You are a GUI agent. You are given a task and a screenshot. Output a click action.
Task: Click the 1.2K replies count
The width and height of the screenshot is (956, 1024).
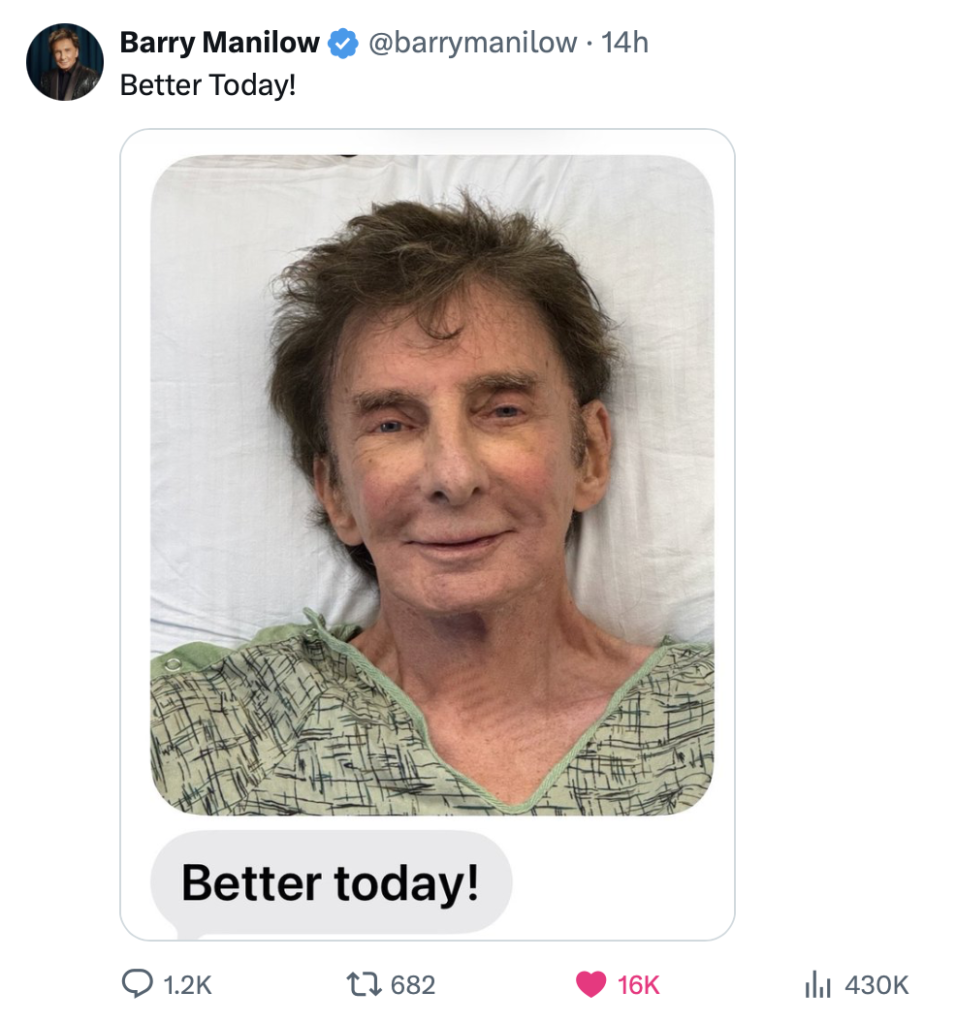pyautogui.click(x=187, y=985)
